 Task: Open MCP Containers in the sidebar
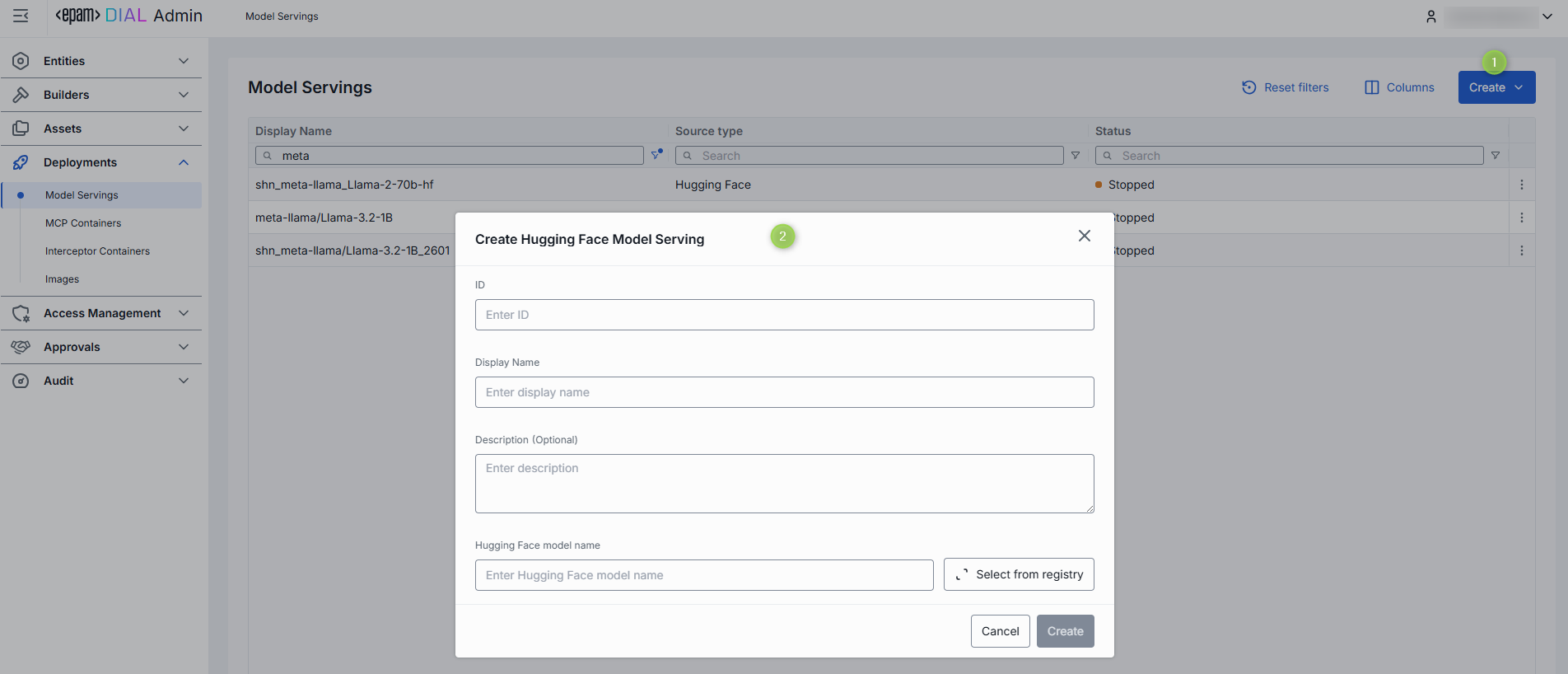tap(83, 223)
